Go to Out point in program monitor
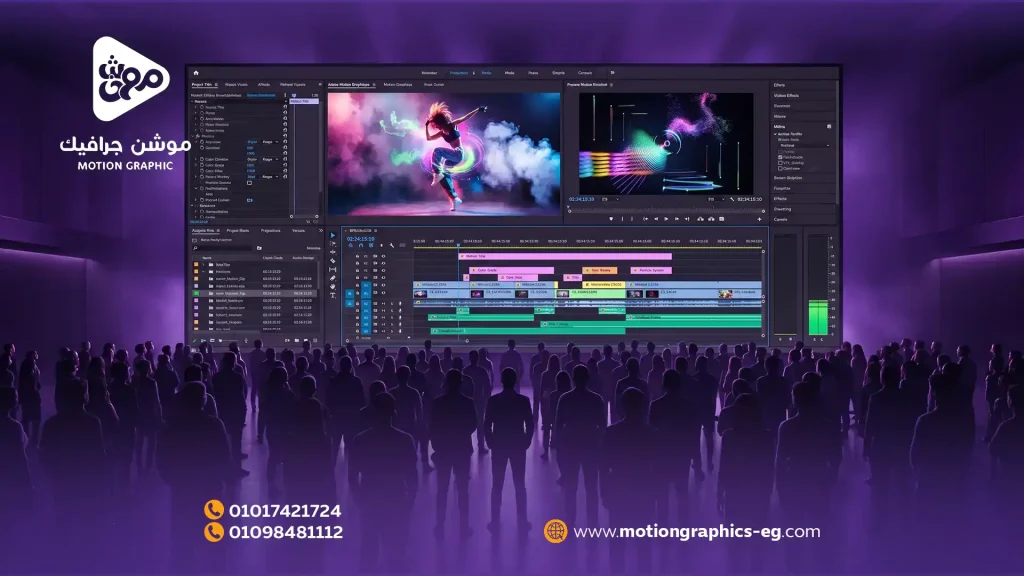The height and width of the screenshot is (576, 1024). (687, 219)
